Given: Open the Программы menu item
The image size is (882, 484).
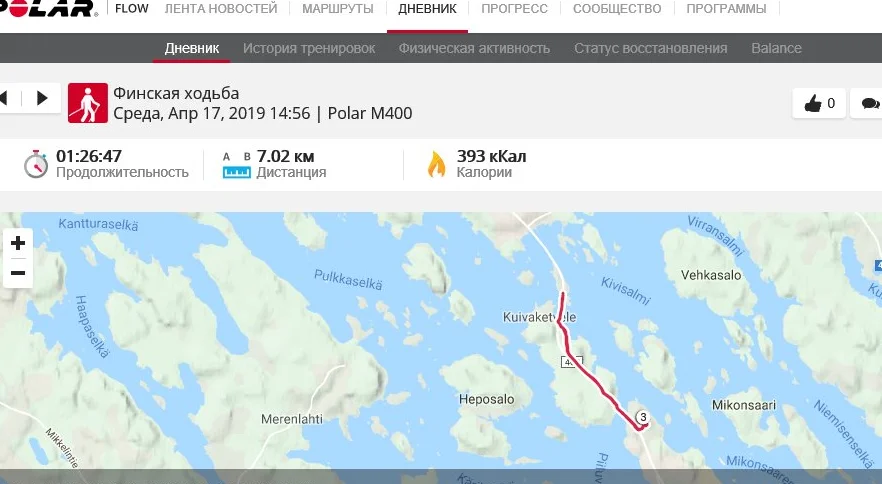Looking at the screenshot, I should pos(726,9).
